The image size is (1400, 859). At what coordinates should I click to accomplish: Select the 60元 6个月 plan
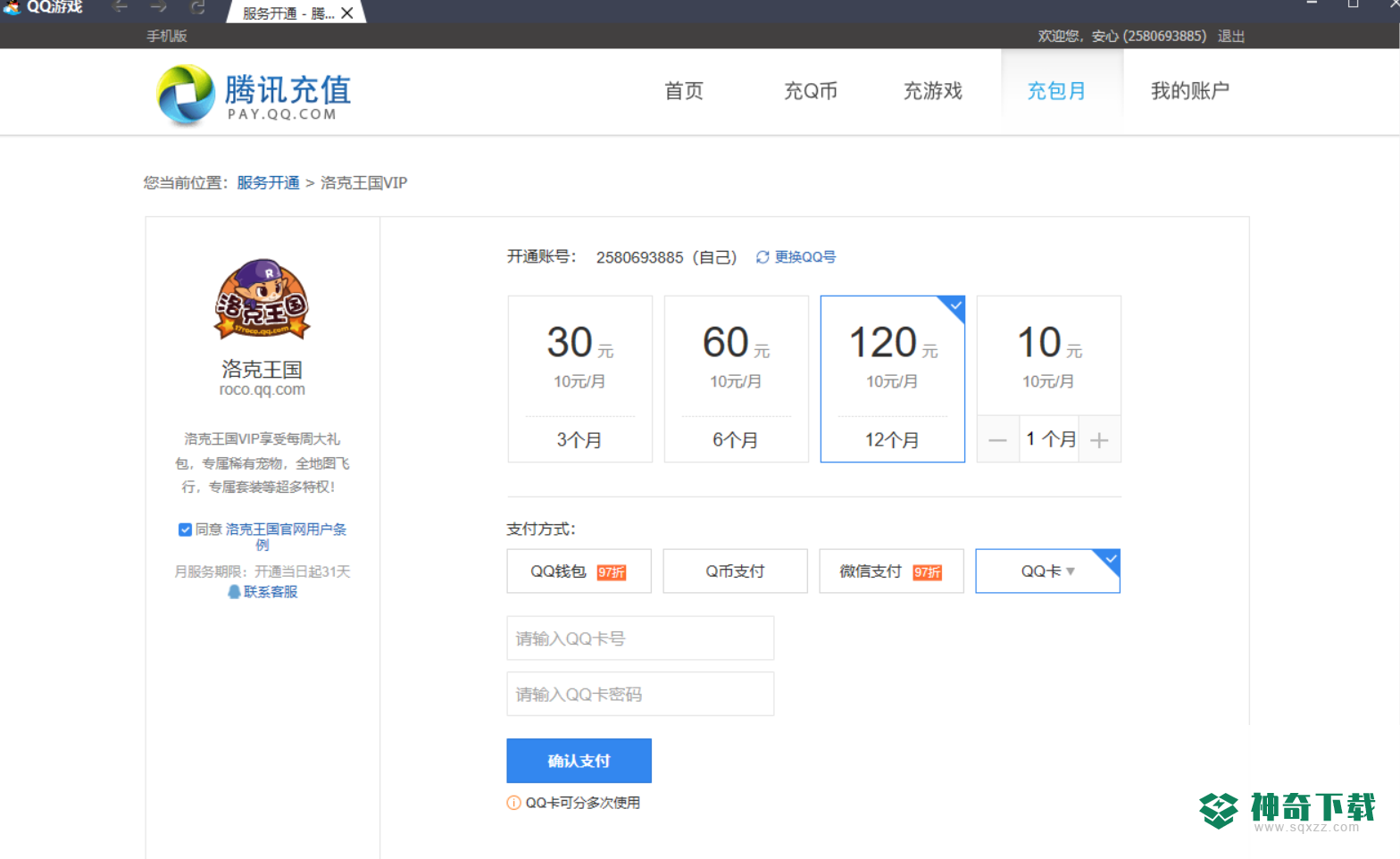click(737, 379)
